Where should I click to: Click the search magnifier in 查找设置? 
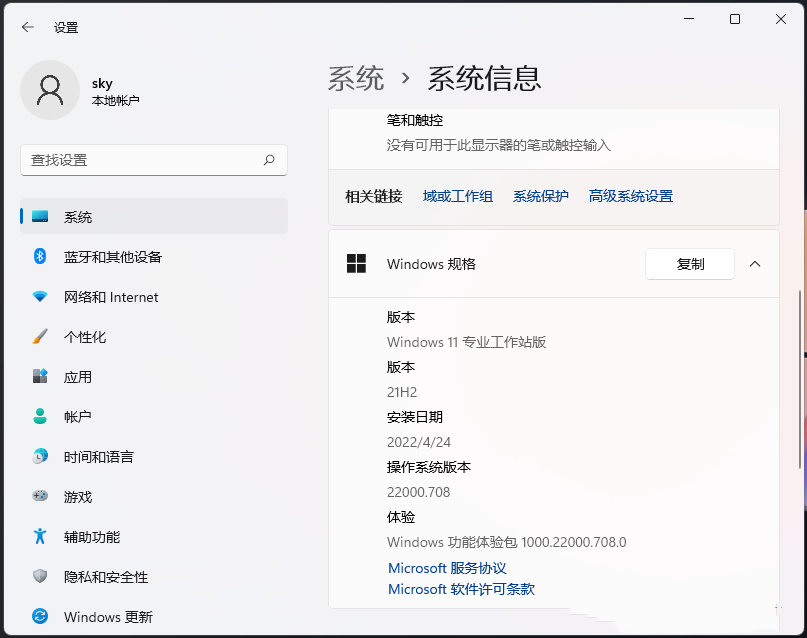(269, 160)
